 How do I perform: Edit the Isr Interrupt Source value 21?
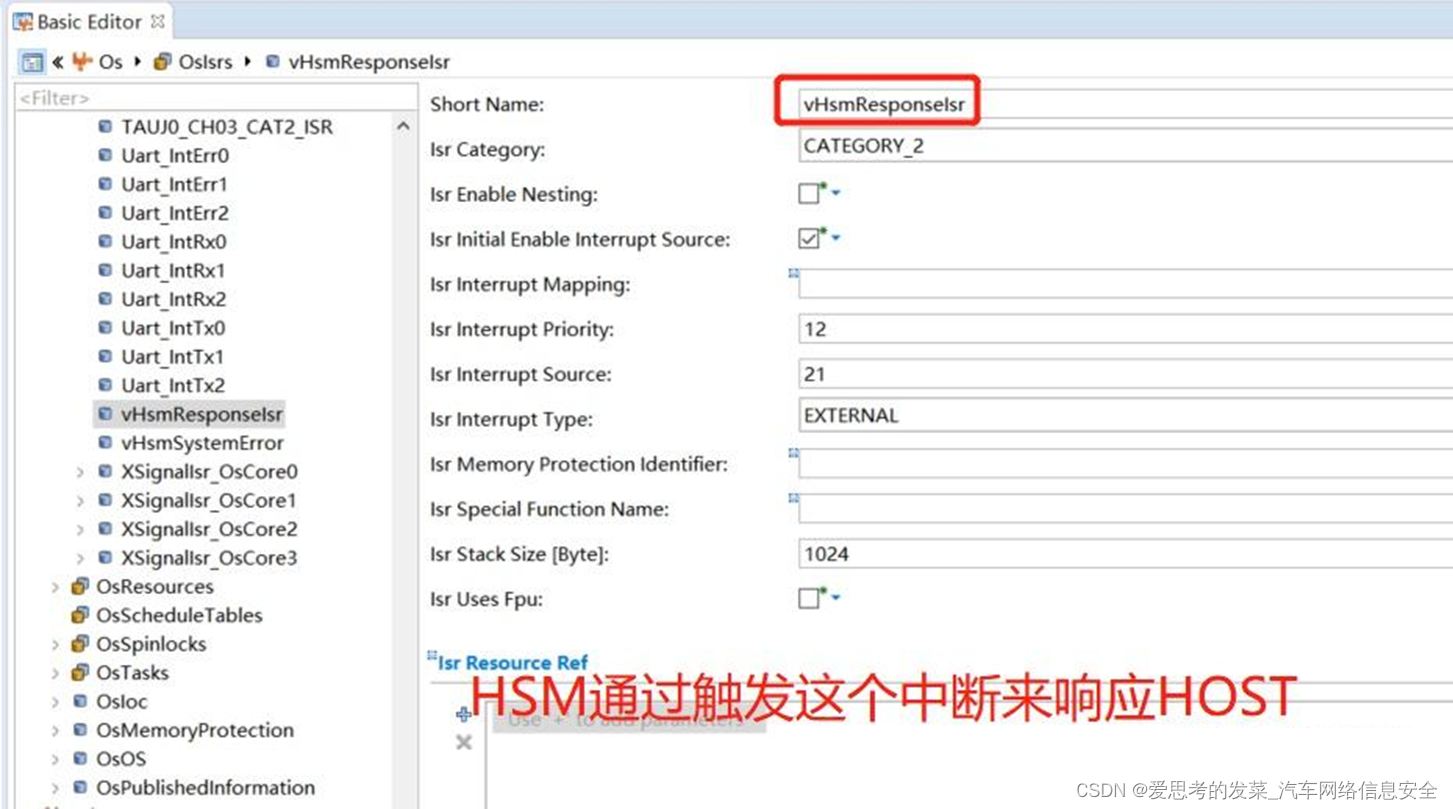[1125, 374]
